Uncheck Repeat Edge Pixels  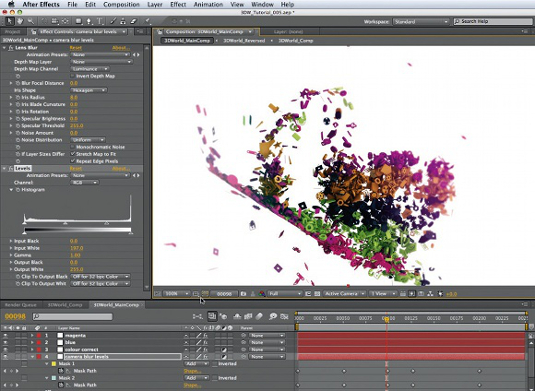72,161
